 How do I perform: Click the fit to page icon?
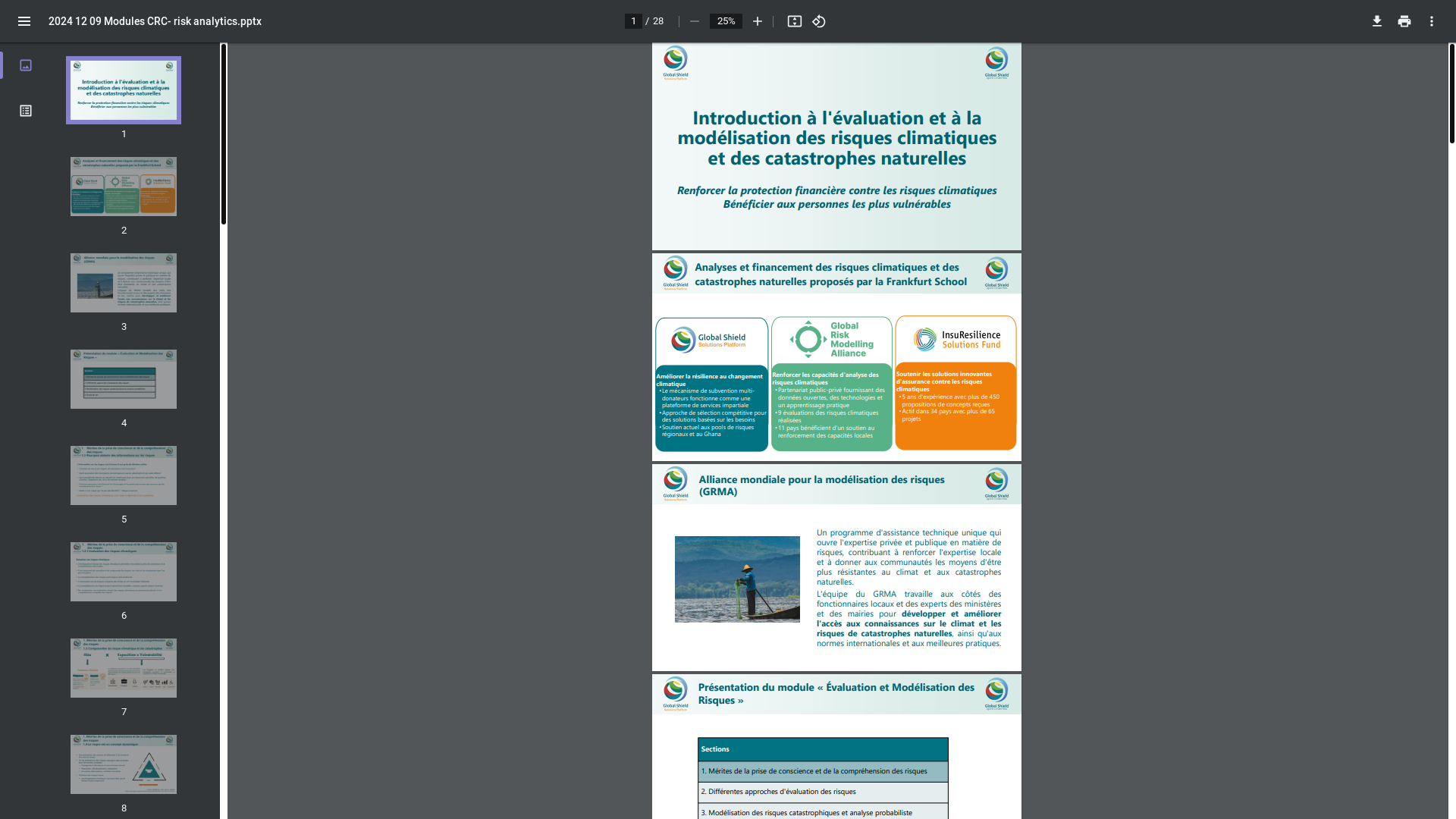(795, 21)
